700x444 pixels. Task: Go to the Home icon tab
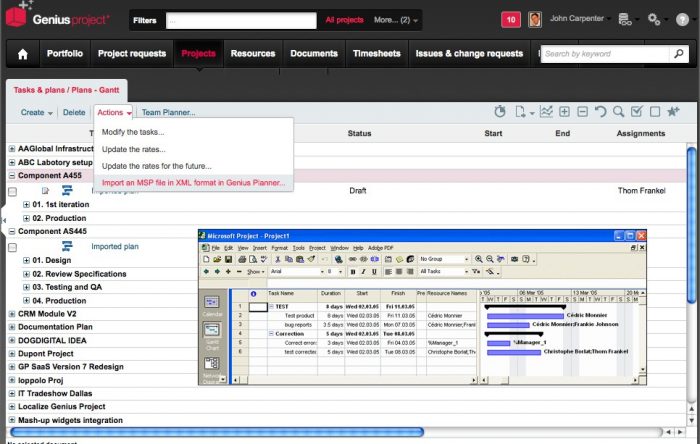23,54
